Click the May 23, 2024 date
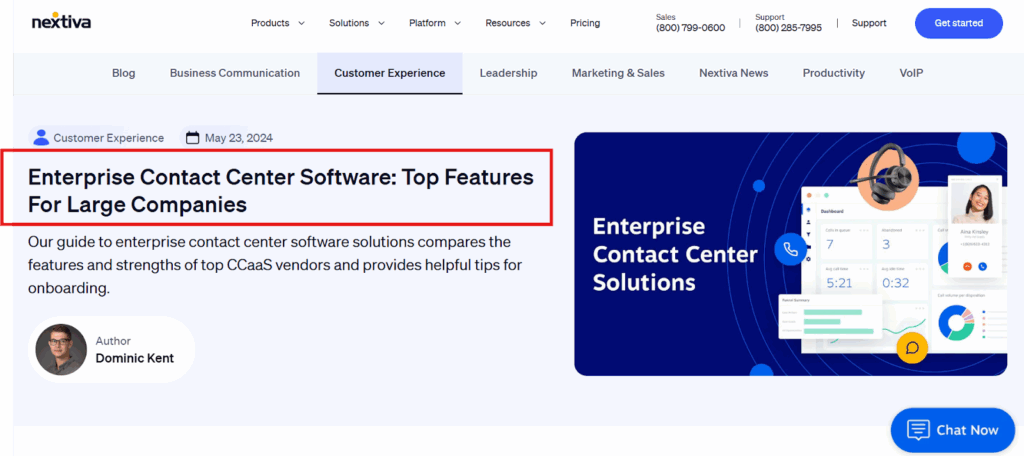 (238, 138)
